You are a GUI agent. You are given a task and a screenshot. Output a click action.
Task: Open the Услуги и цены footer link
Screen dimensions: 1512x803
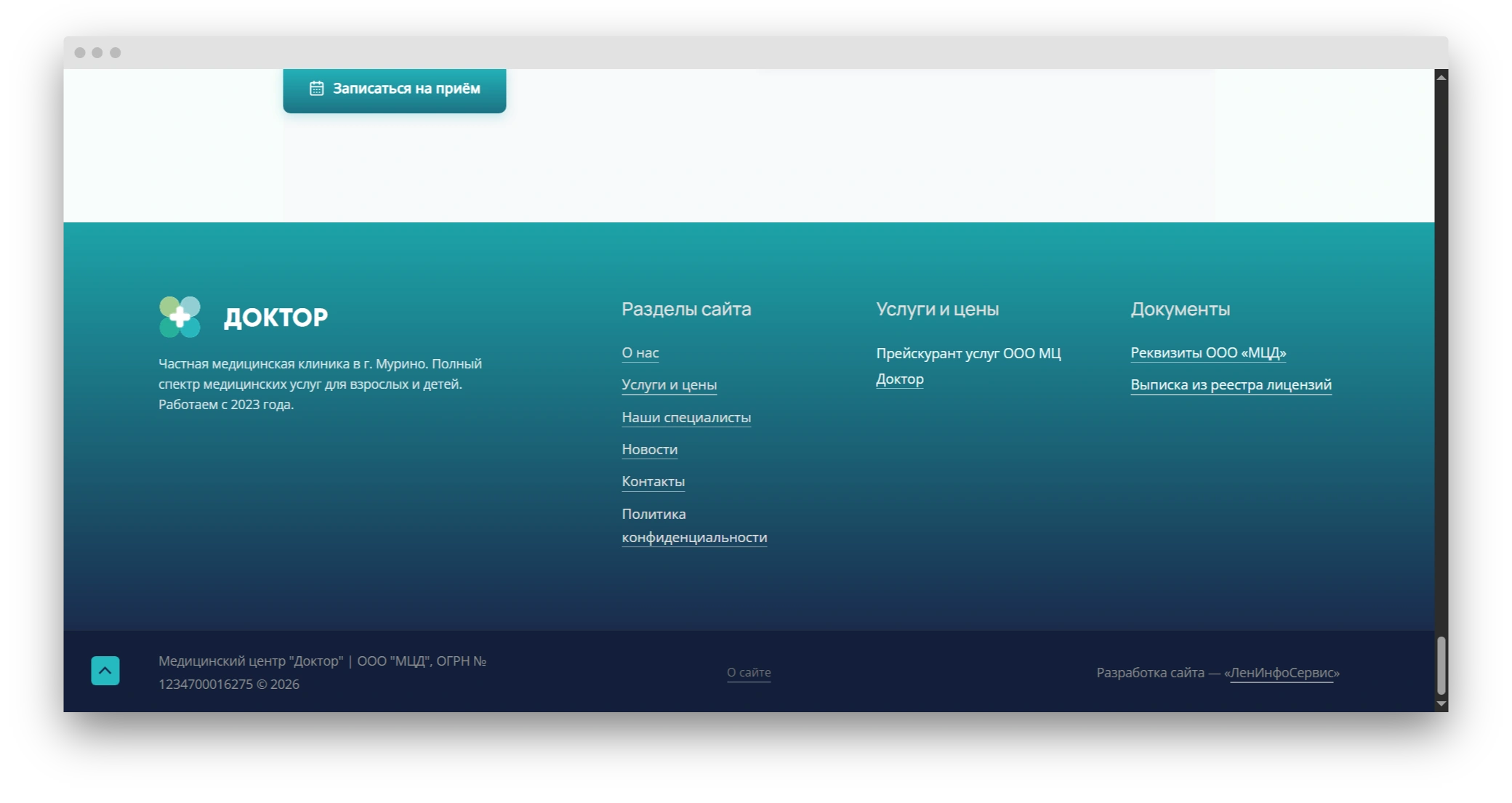click(669, 384)
